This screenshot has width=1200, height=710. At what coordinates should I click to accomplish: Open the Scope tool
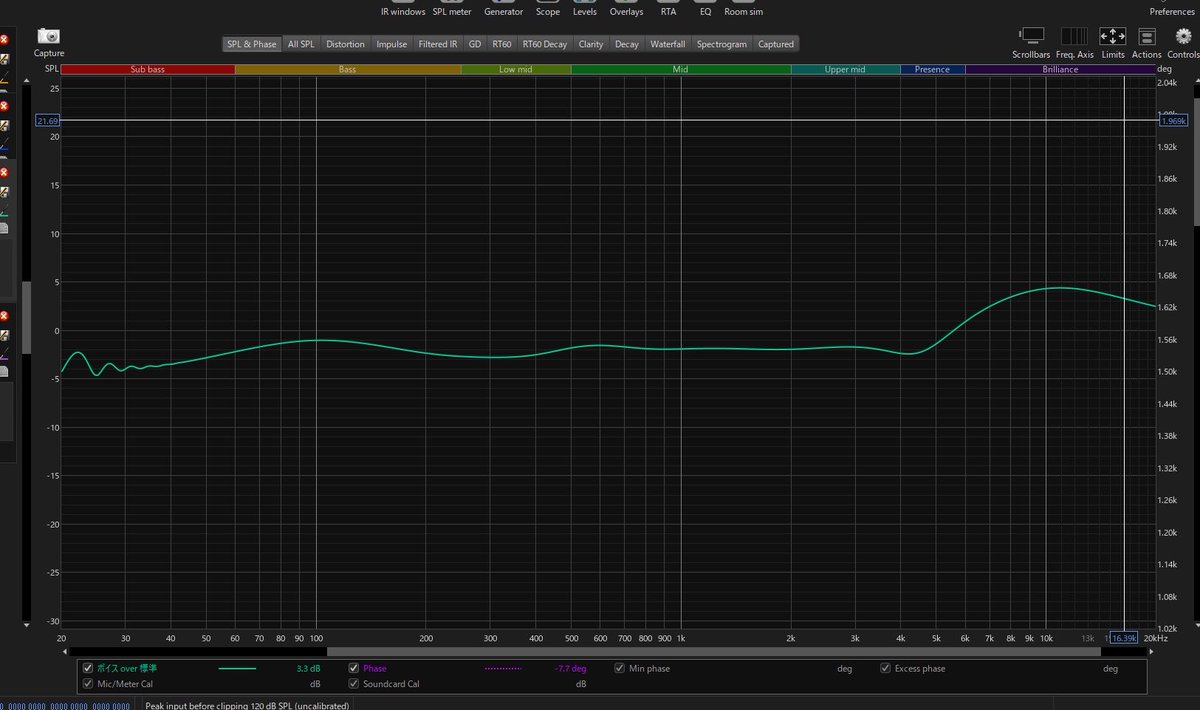548,8
